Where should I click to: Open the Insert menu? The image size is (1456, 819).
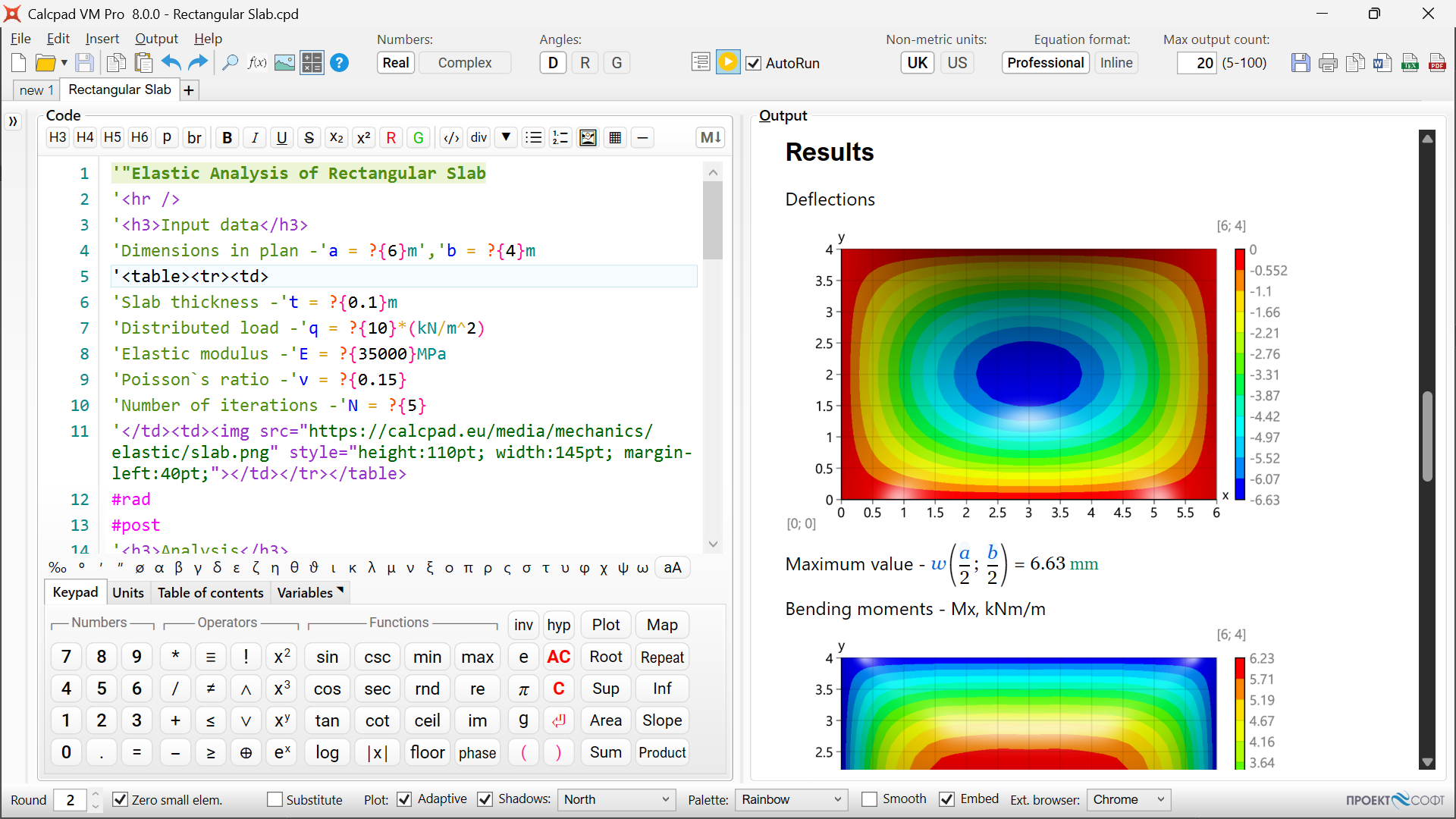pyautogui.click(x=102, y=39)
